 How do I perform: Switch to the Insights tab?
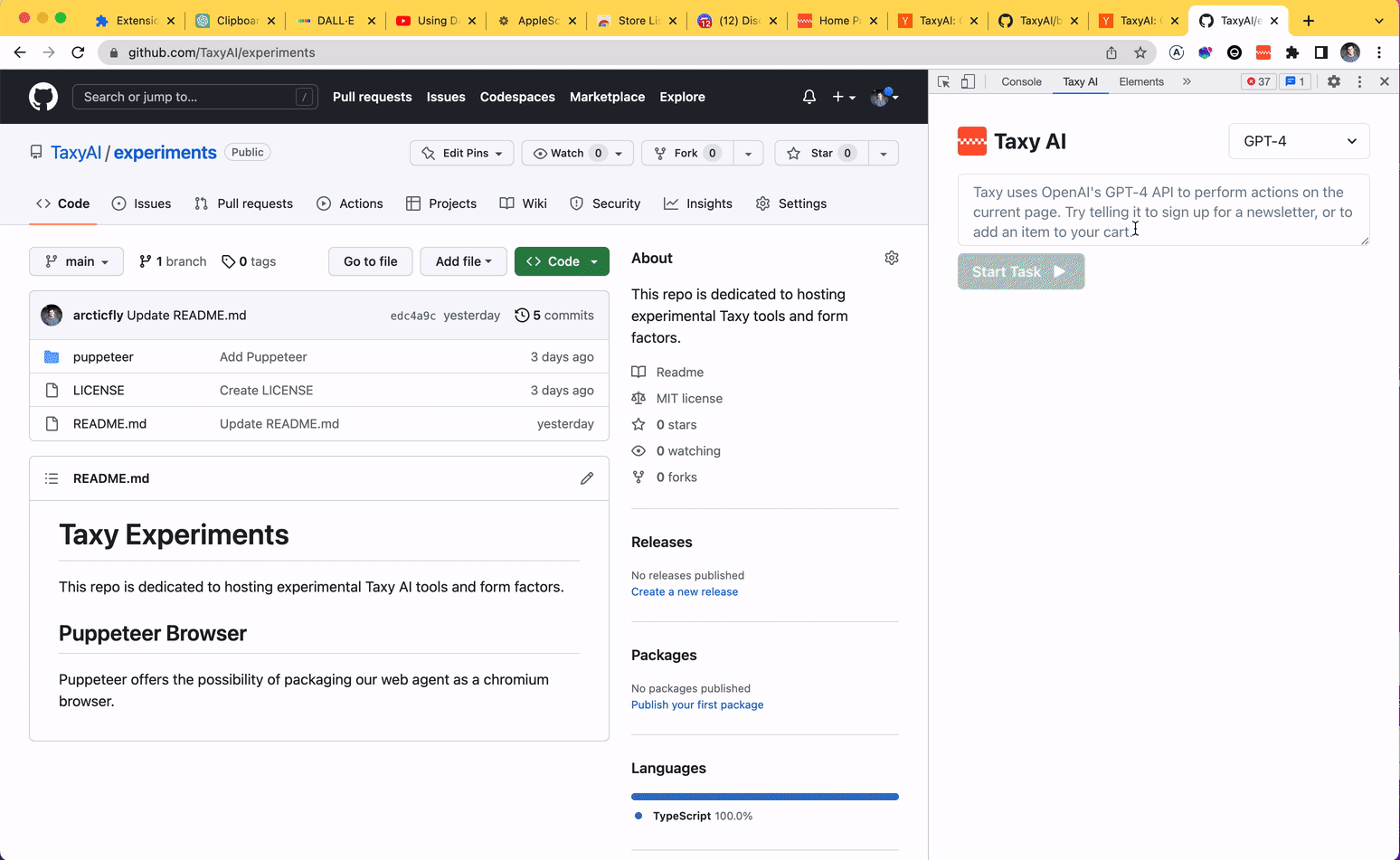[x=698, y=203]
